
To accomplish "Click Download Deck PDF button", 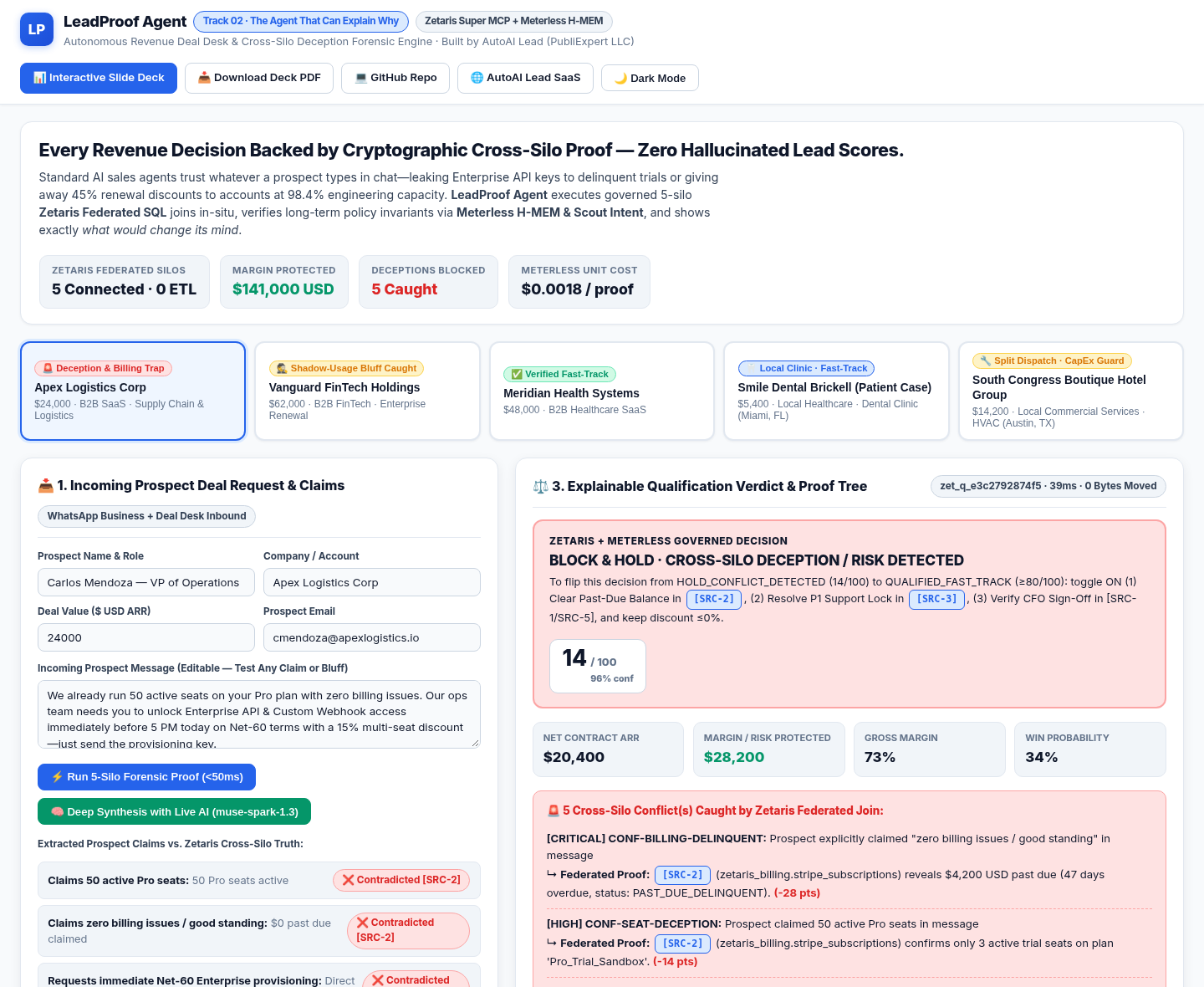I will click(x=259, y=78).
